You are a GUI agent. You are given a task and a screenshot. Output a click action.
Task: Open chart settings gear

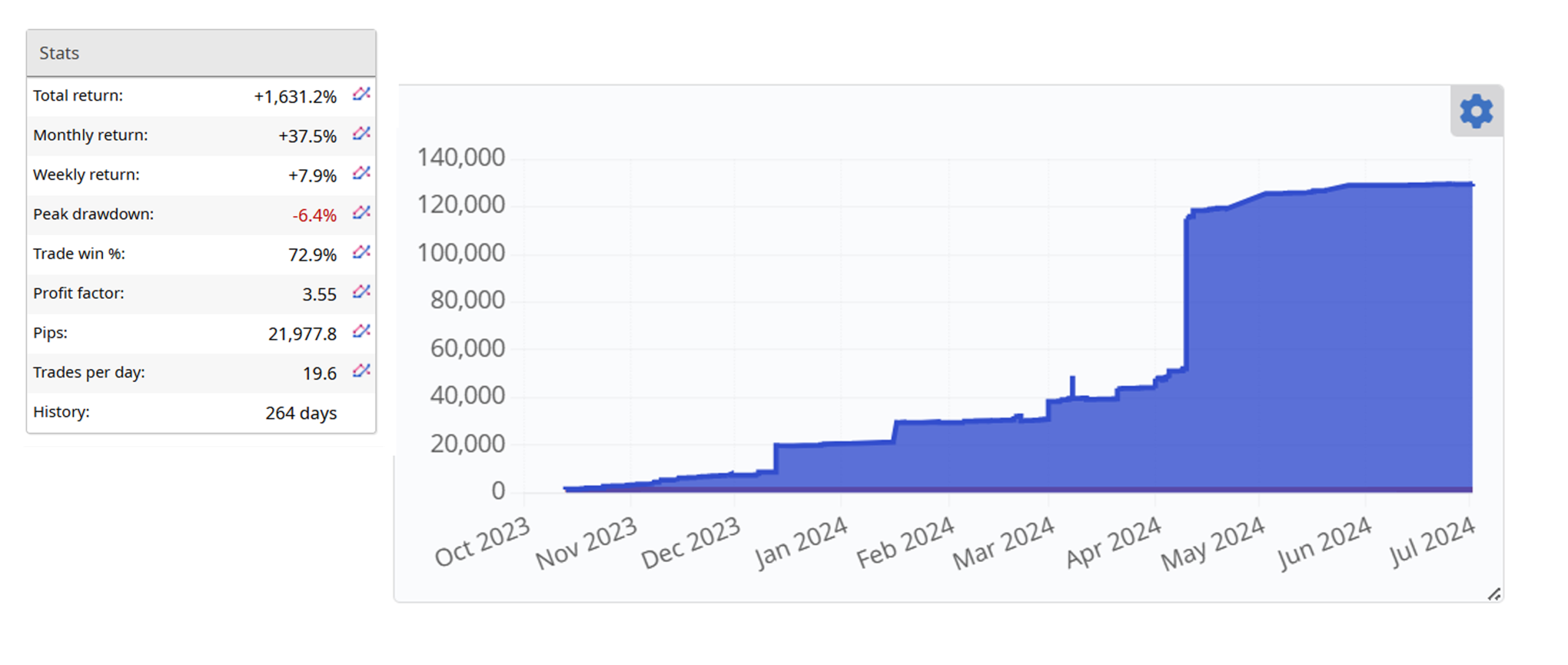pyautogui.click(x=1476, y=111)
